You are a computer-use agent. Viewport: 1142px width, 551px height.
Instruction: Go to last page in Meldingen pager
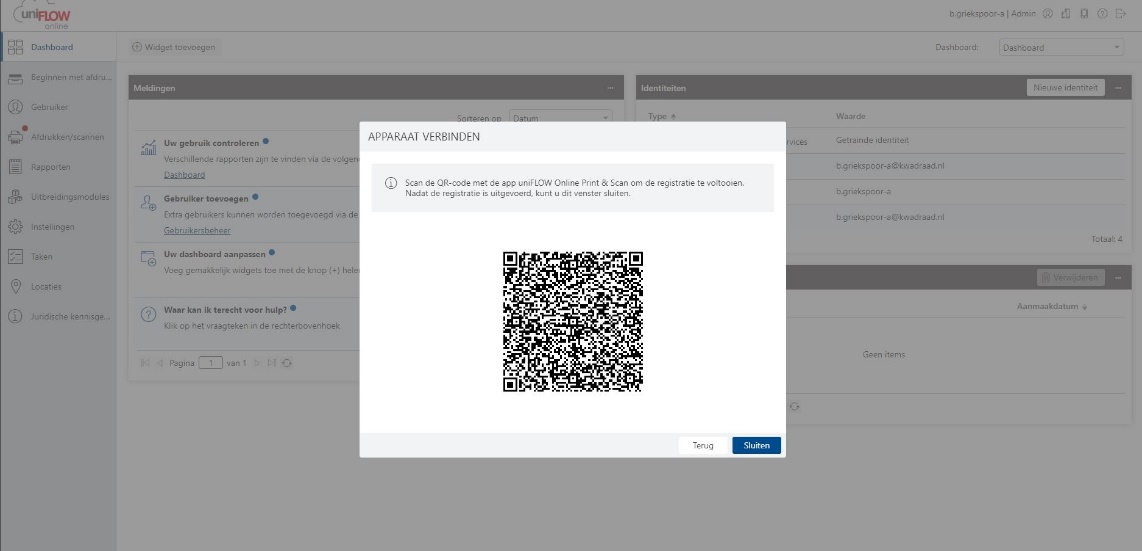click(271, 362)
